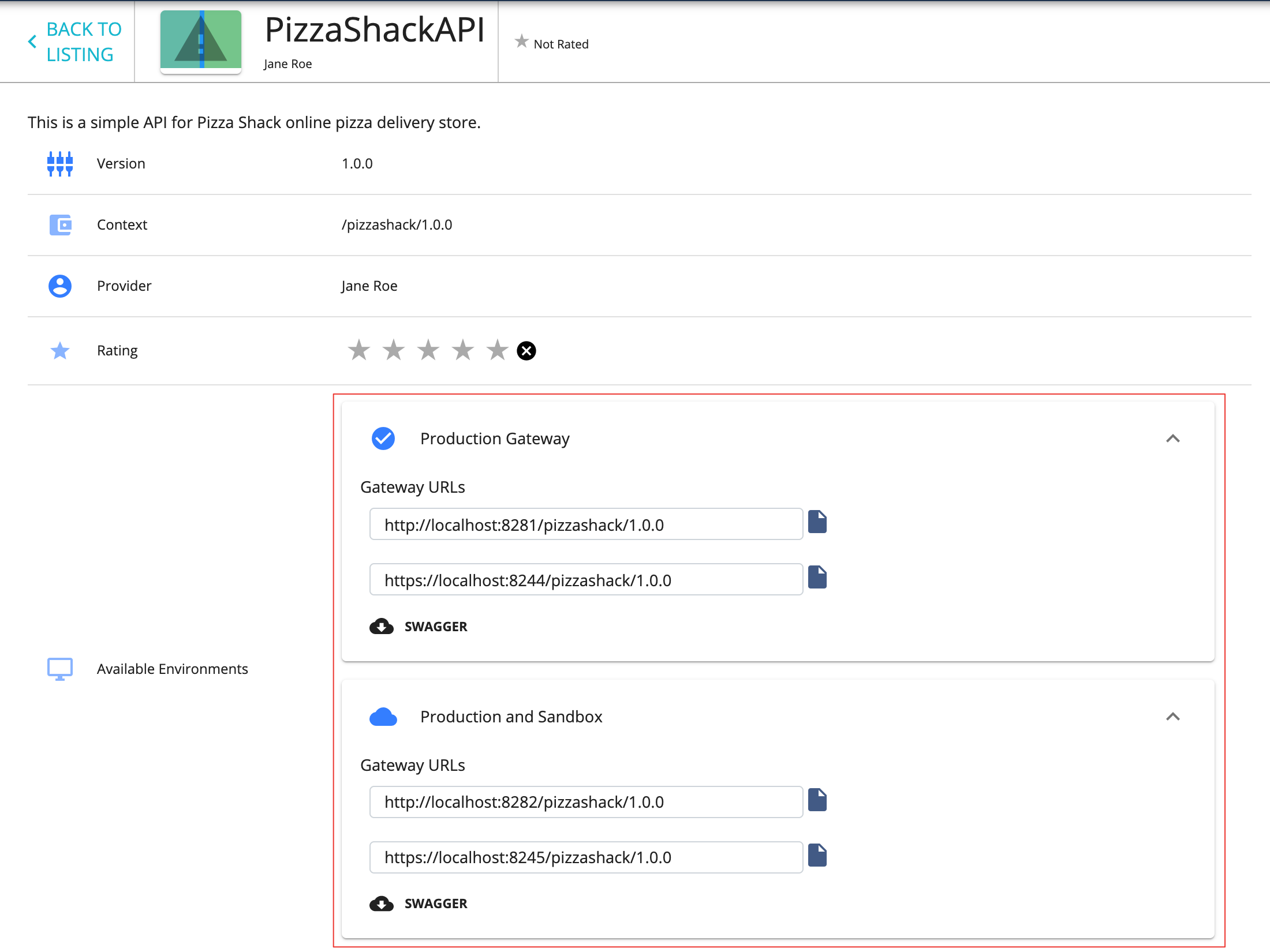
Task: Copy the https://localhost:8244 production gateway URL
Action: (x=819, y=578)
